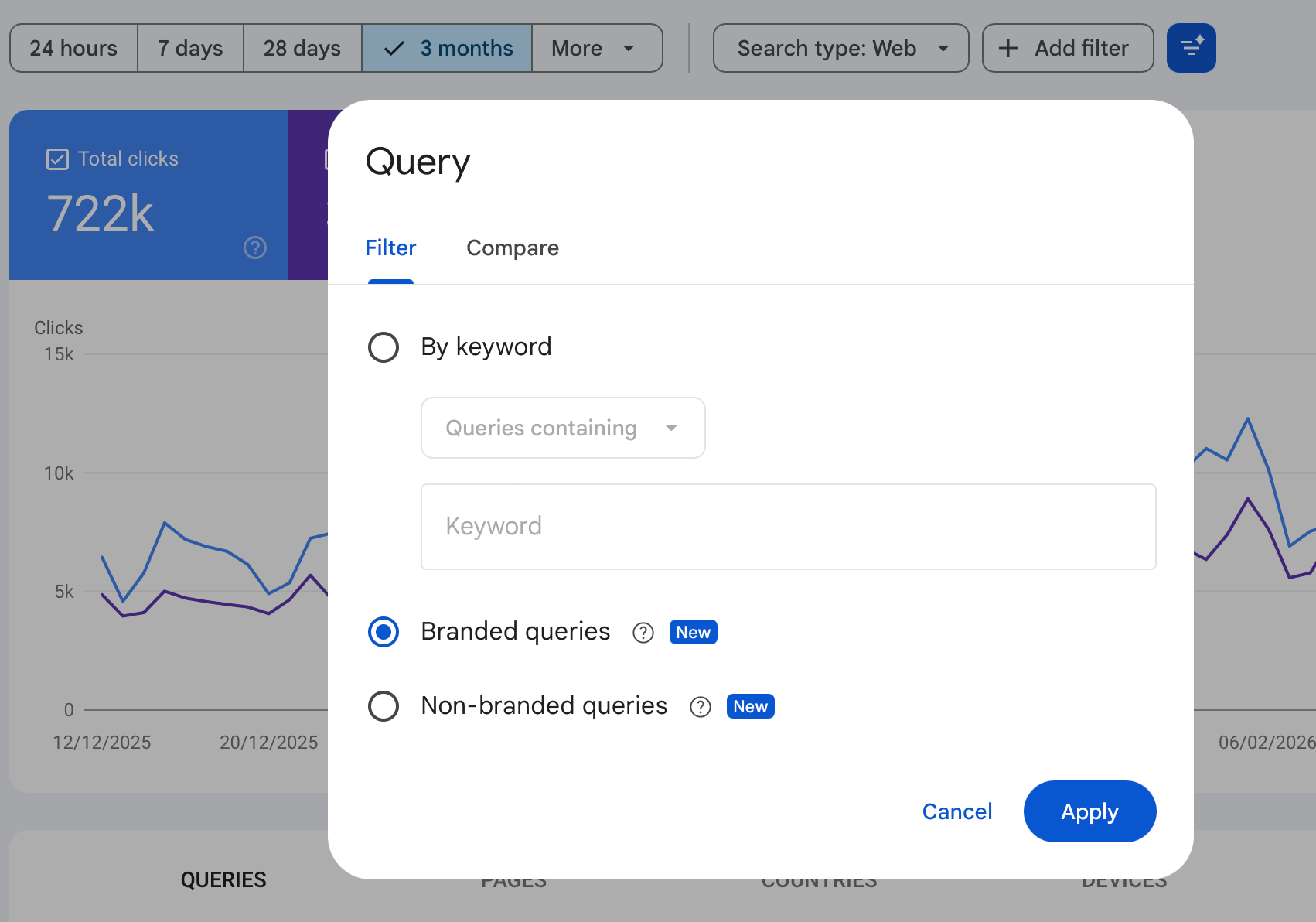
Task: Click the 20/12/2025 axis date label
Action: [269, 743]
